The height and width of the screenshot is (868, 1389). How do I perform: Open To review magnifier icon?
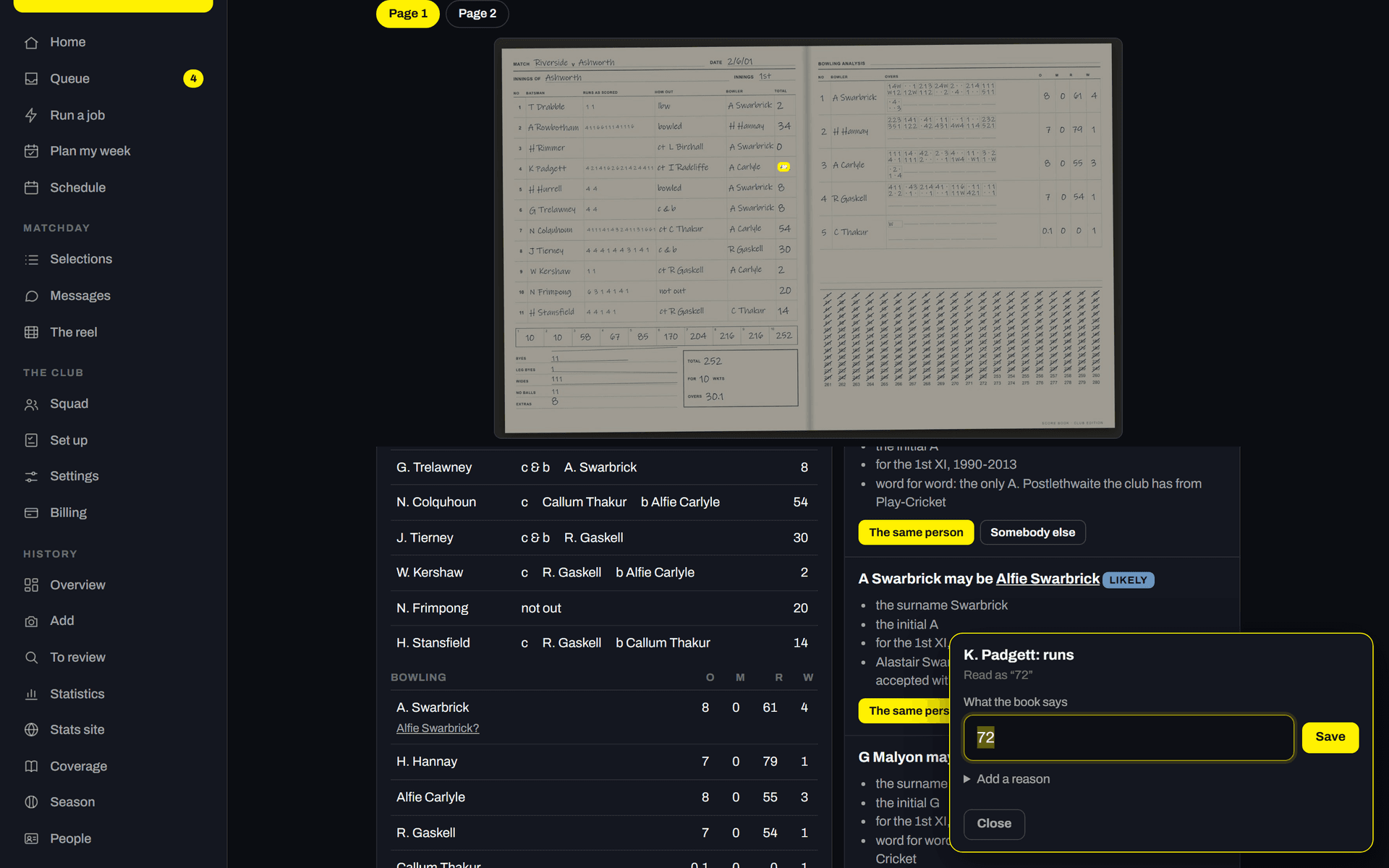pos(31,658)
